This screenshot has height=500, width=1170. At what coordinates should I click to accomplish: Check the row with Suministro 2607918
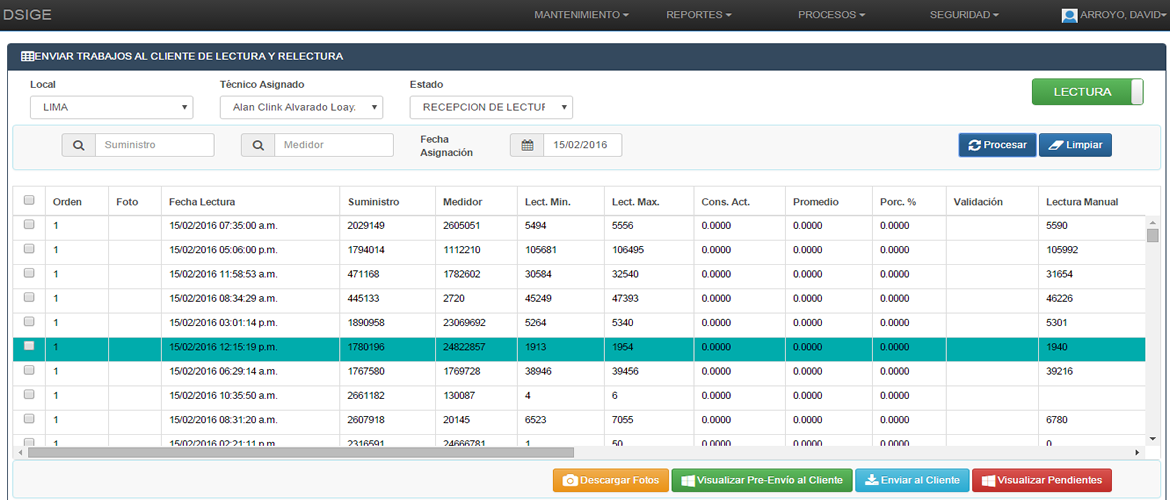[x=29, y=419]
